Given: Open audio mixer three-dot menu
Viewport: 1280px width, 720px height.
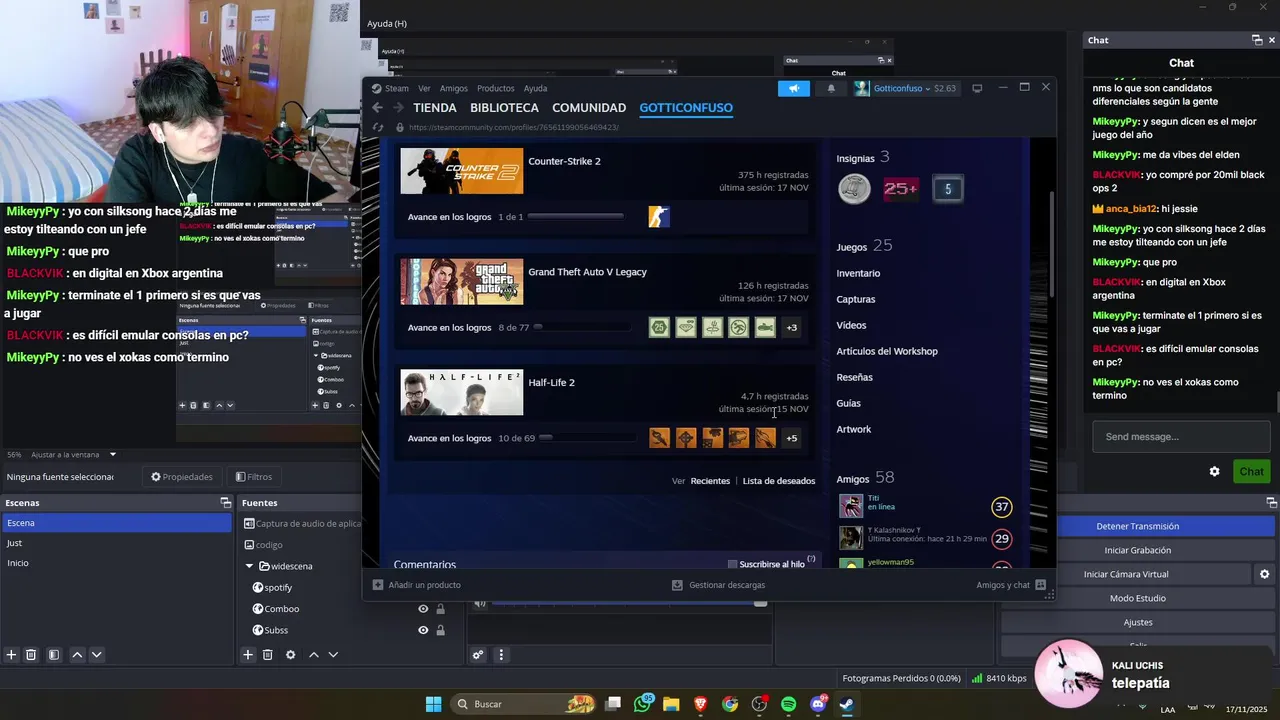Looking at the screenshot, I should click(x=501, y=655).
